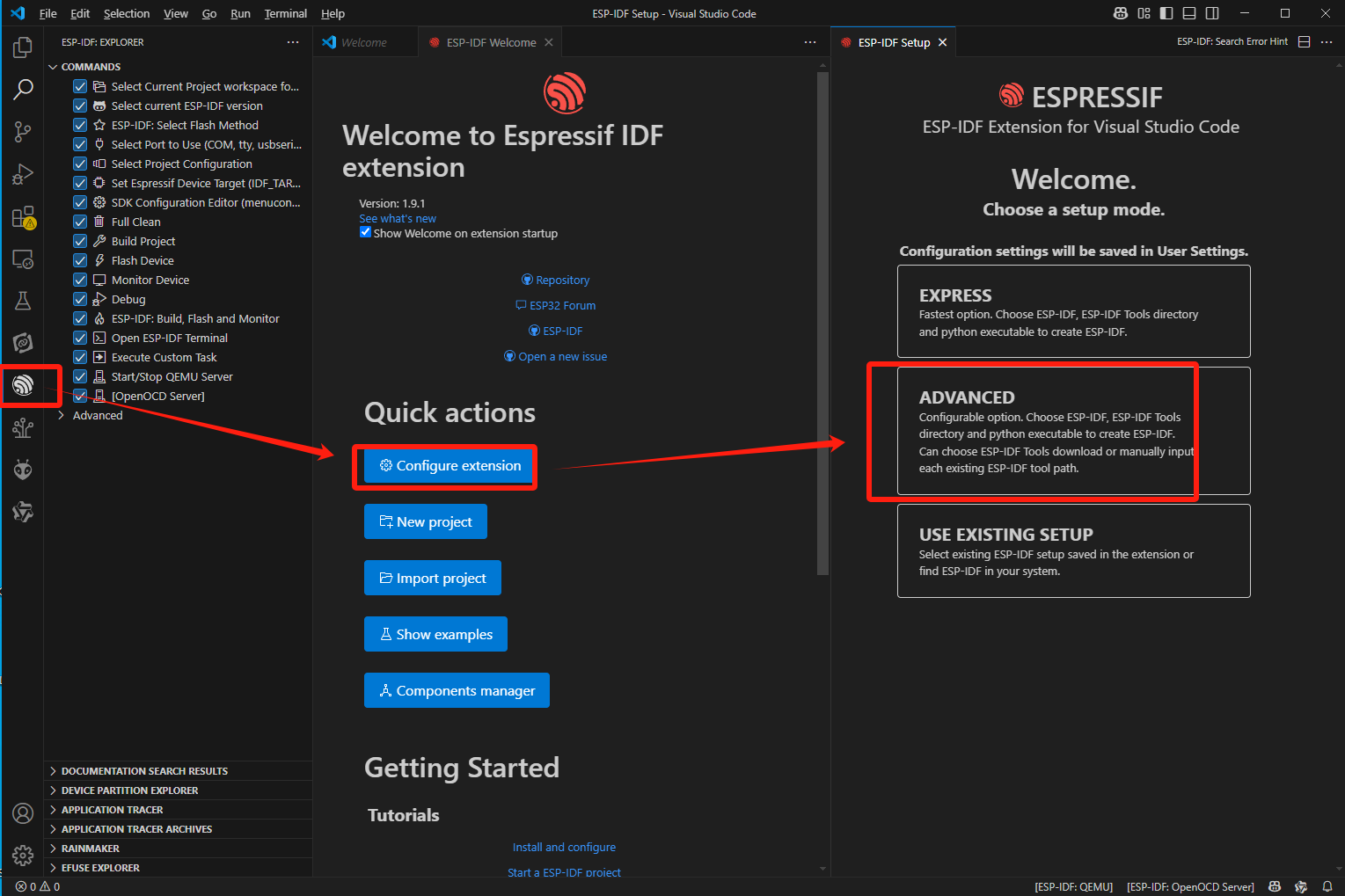The width and height of the screenshot is (1345, 896).
Task: Open the ESP-IDF Explorer Espressif icon
Action: (x=23, y=384)
